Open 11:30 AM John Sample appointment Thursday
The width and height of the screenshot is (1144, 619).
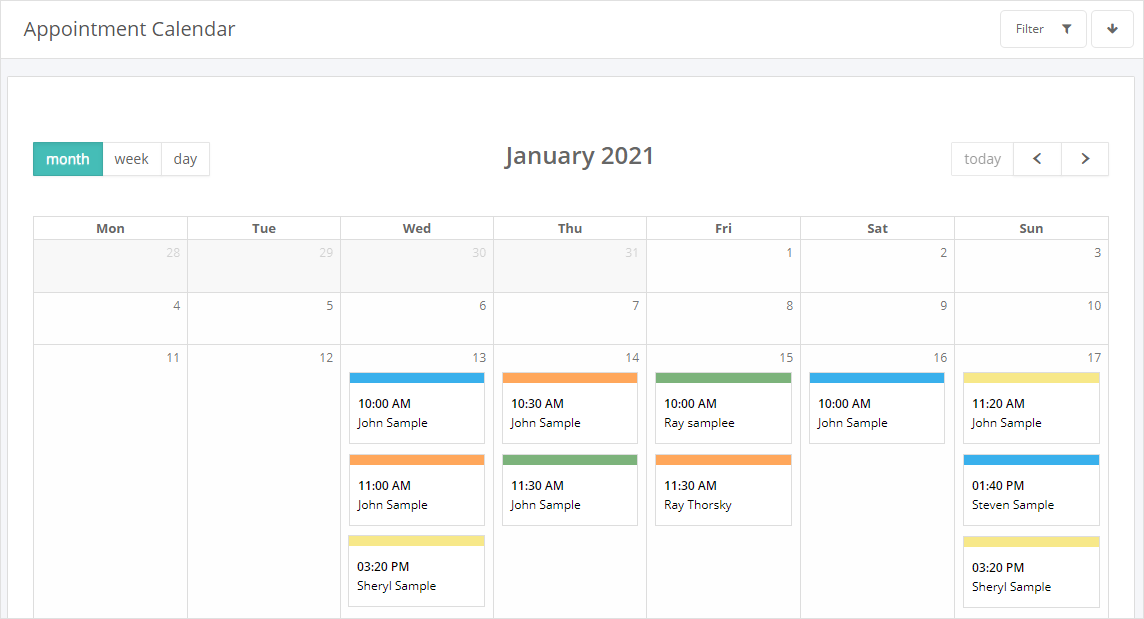(x=569, y=495)
